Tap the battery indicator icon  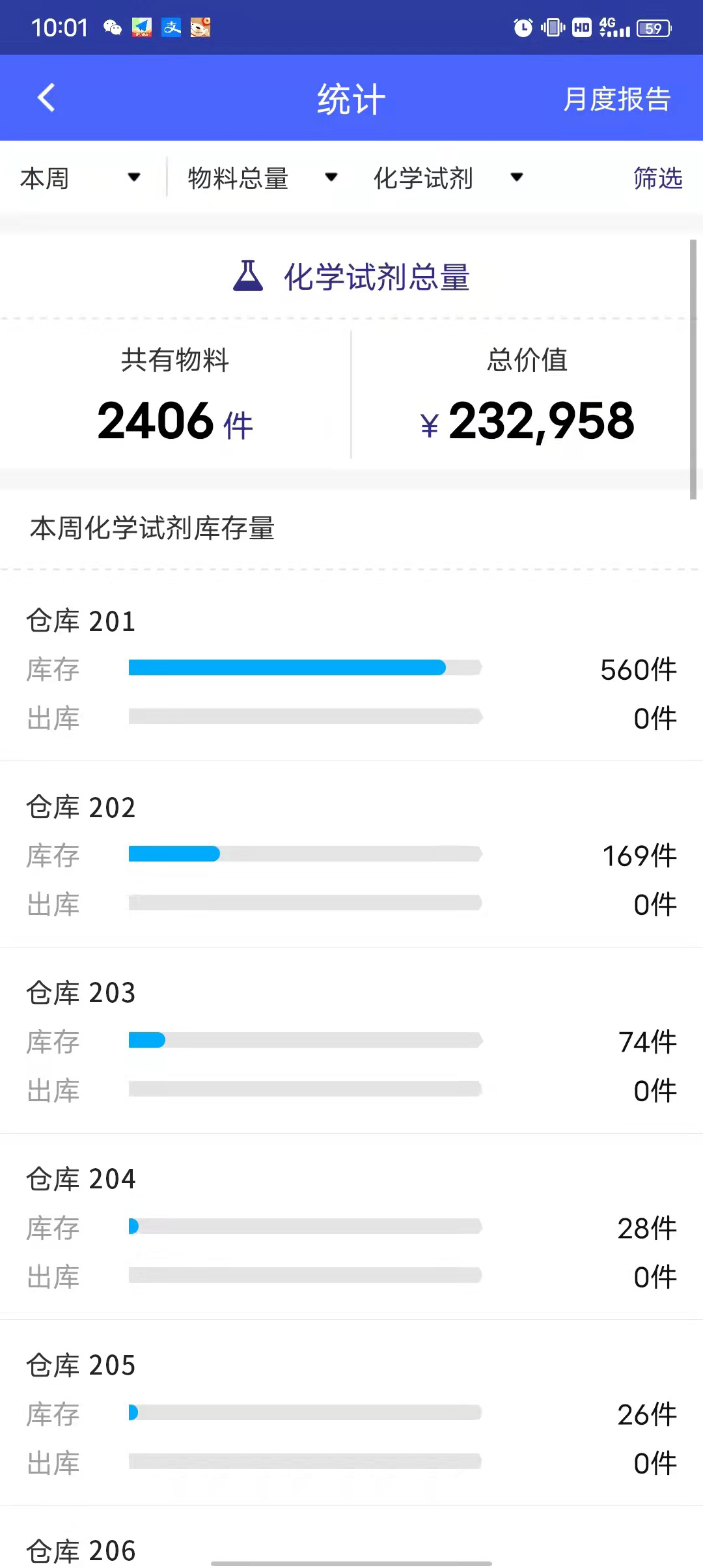point(654,28)
